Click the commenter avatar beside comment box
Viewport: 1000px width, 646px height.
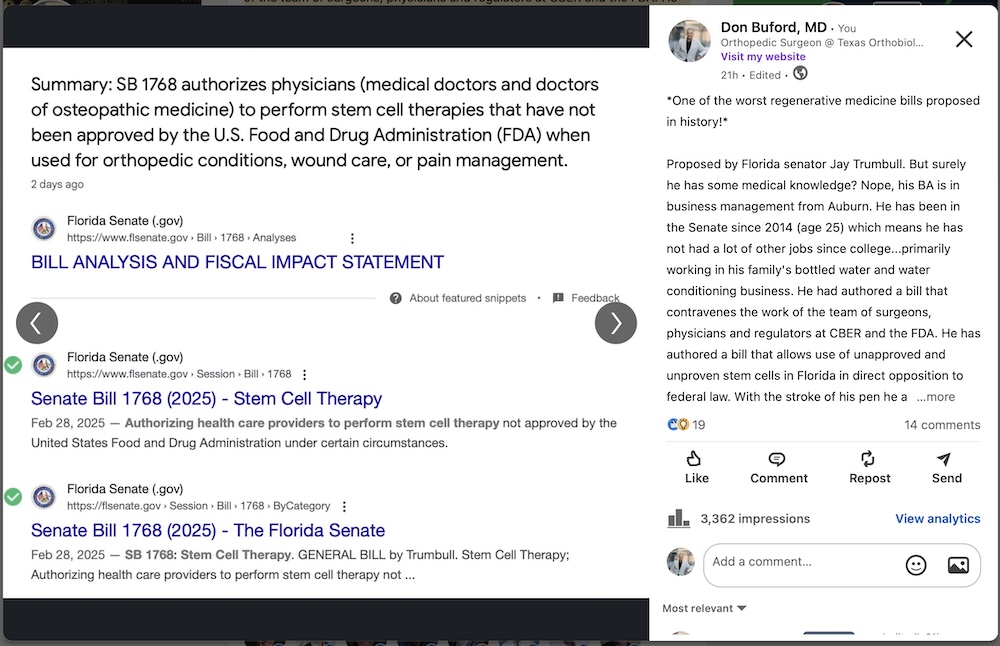coord(680,561)
